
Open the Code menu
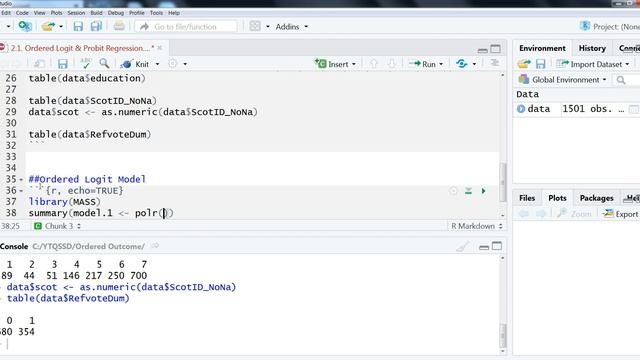(22, 13)
